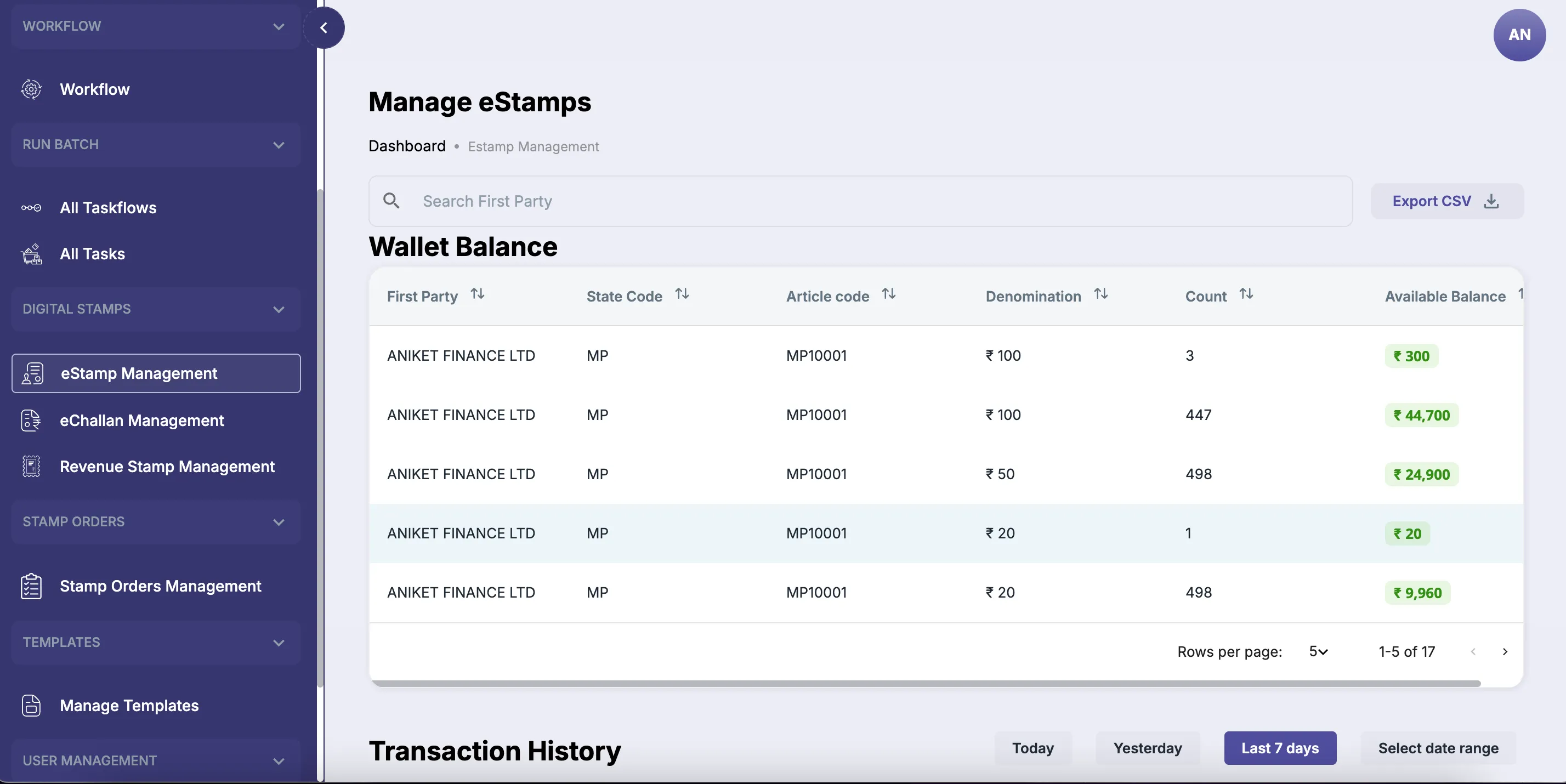Click the table's horizontal scrollbar
Screen dimensions: 1566x784
point(926,684)
